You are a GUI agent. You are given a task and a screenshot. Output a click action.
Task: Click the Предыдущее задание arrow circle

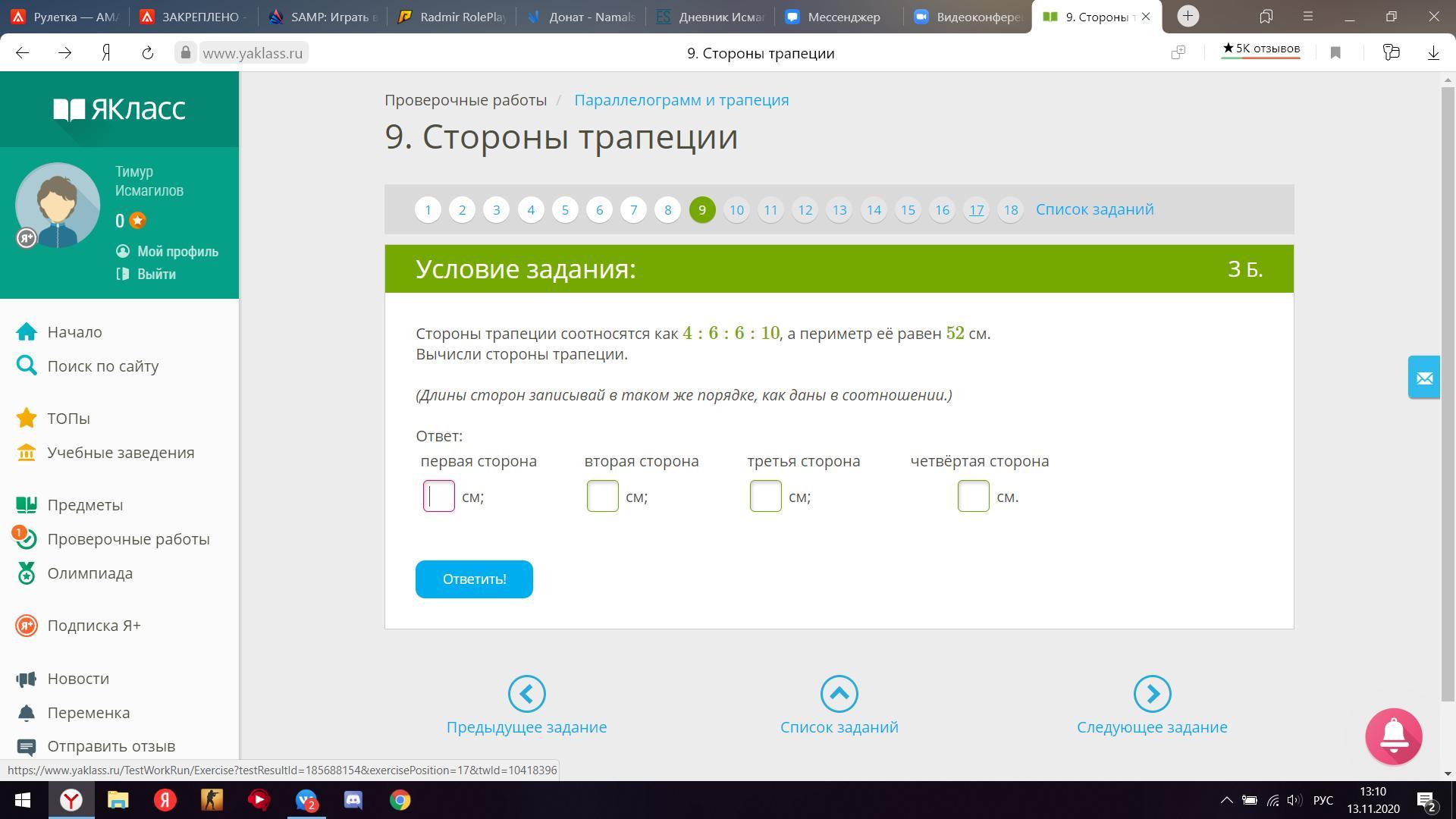click(526, 694)
